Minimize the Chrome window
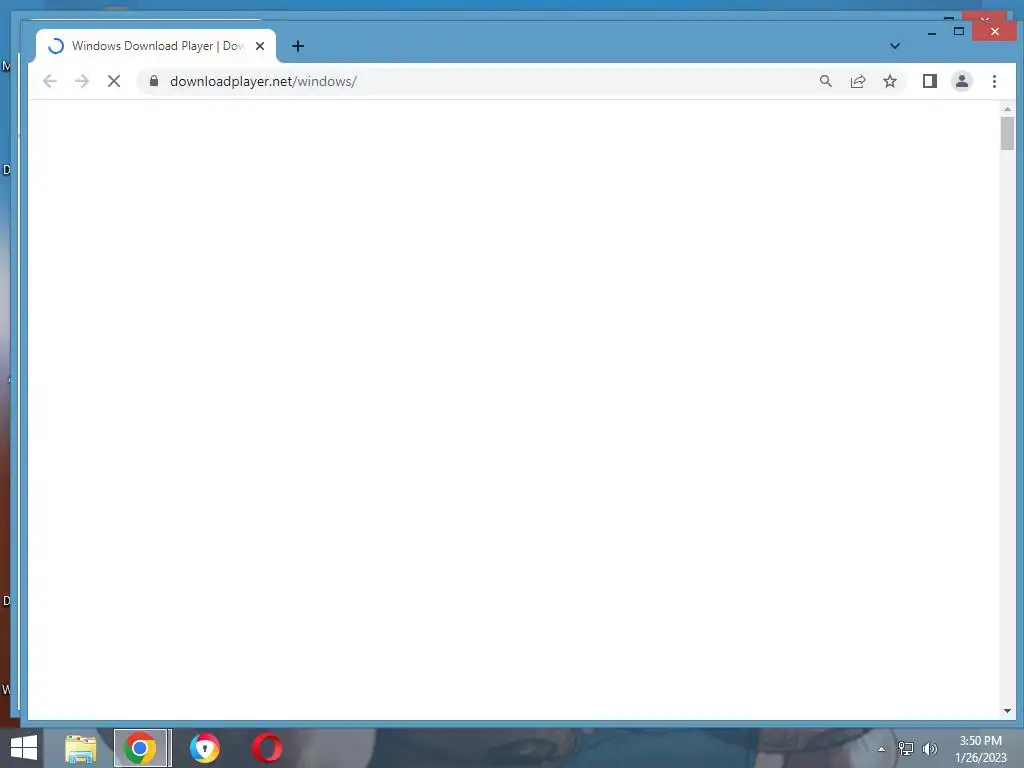 931,32
